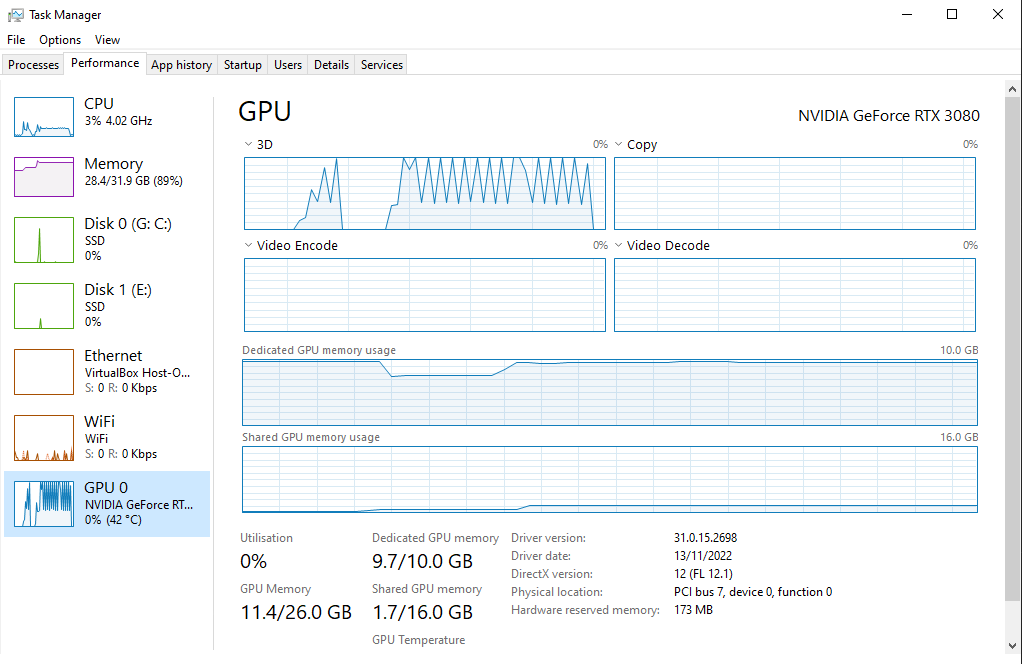Viewport: 1022px width, 664px height.
Task: Maximize the Task Manager window
Action: point(952,14)
